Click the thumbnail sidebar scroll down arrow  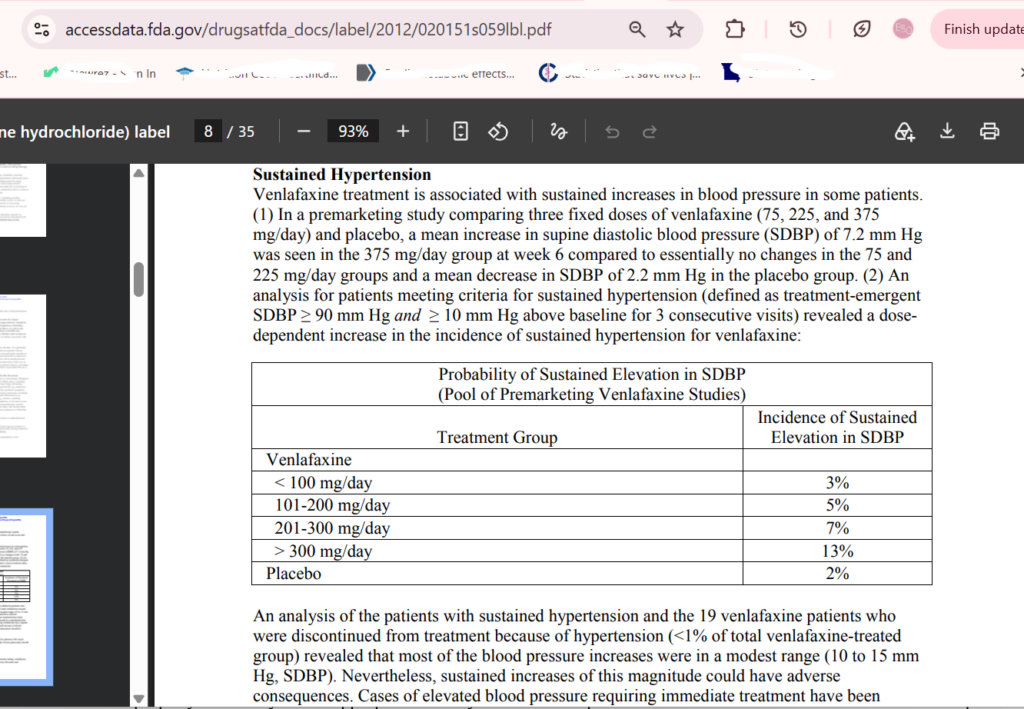138,699
